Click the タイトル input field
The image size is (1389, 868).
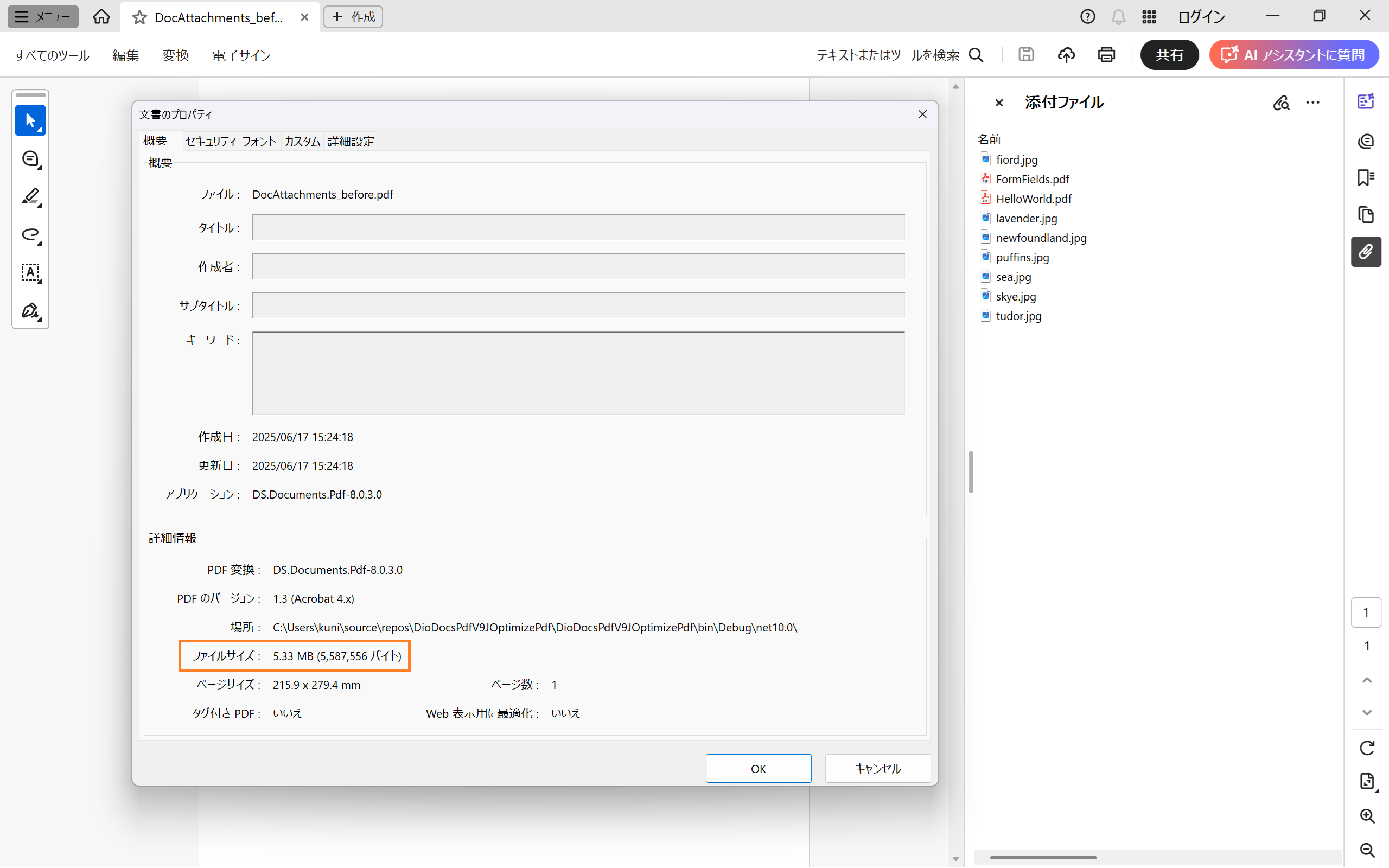click(x=578, y=227)
